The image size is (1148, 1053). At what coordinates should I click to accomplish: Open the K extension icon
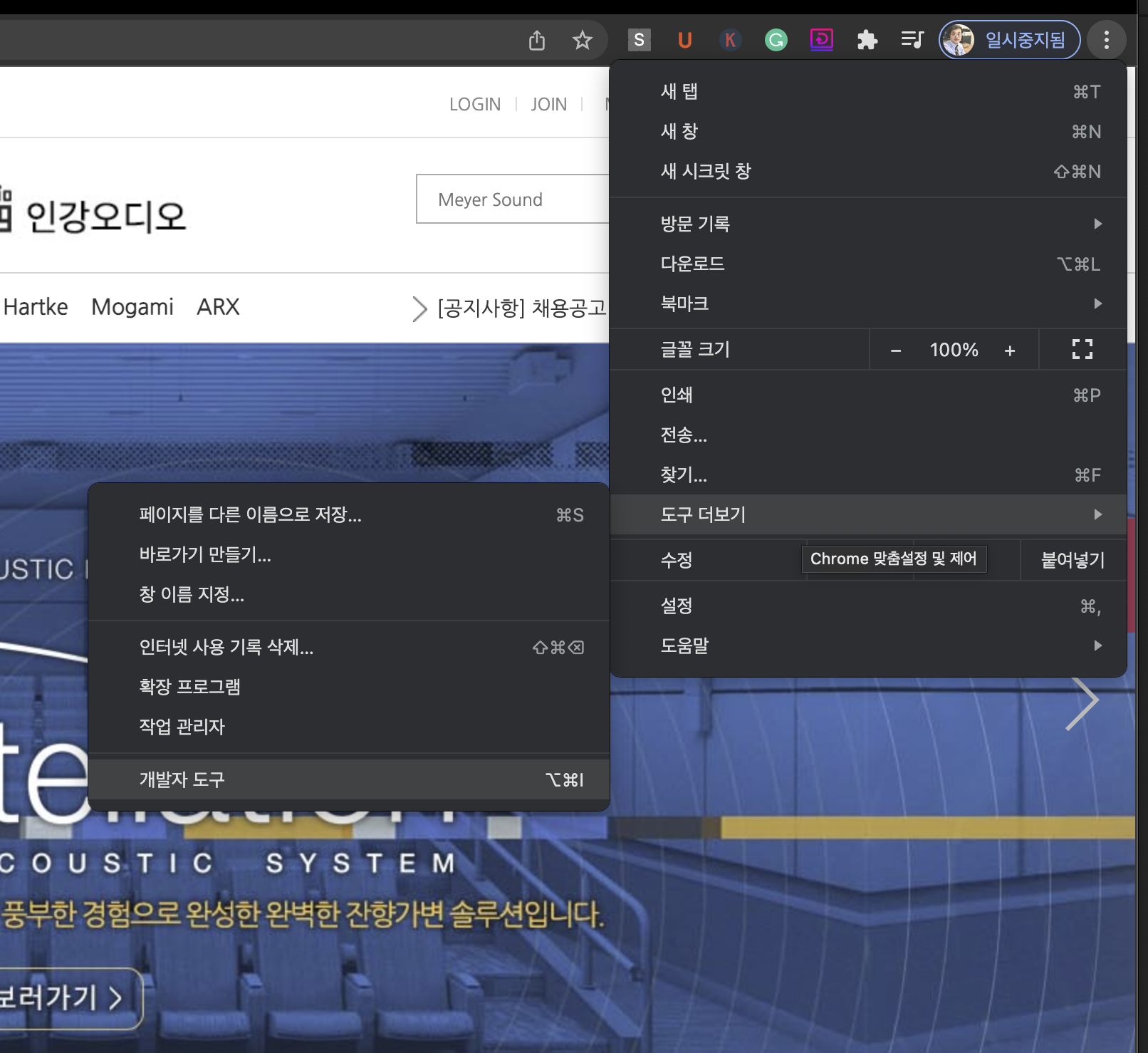[x=731, y=40]
